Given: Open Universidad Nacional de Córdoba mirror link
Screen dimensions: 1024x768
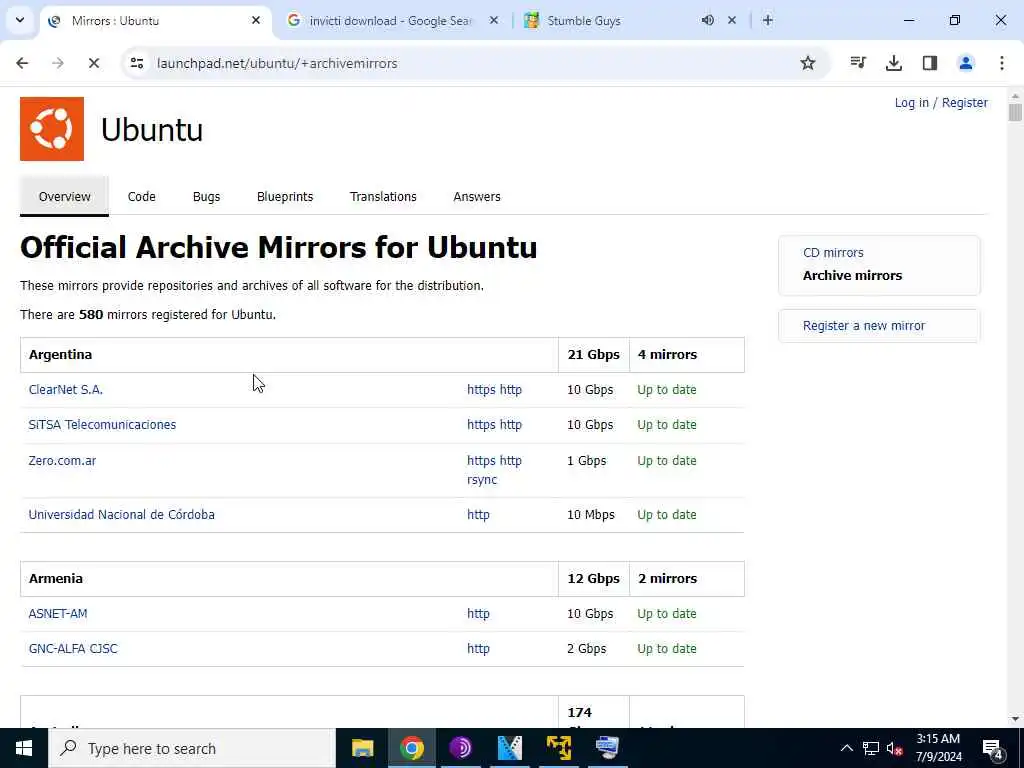Looking at the screenshot, I should coord(121,515).
